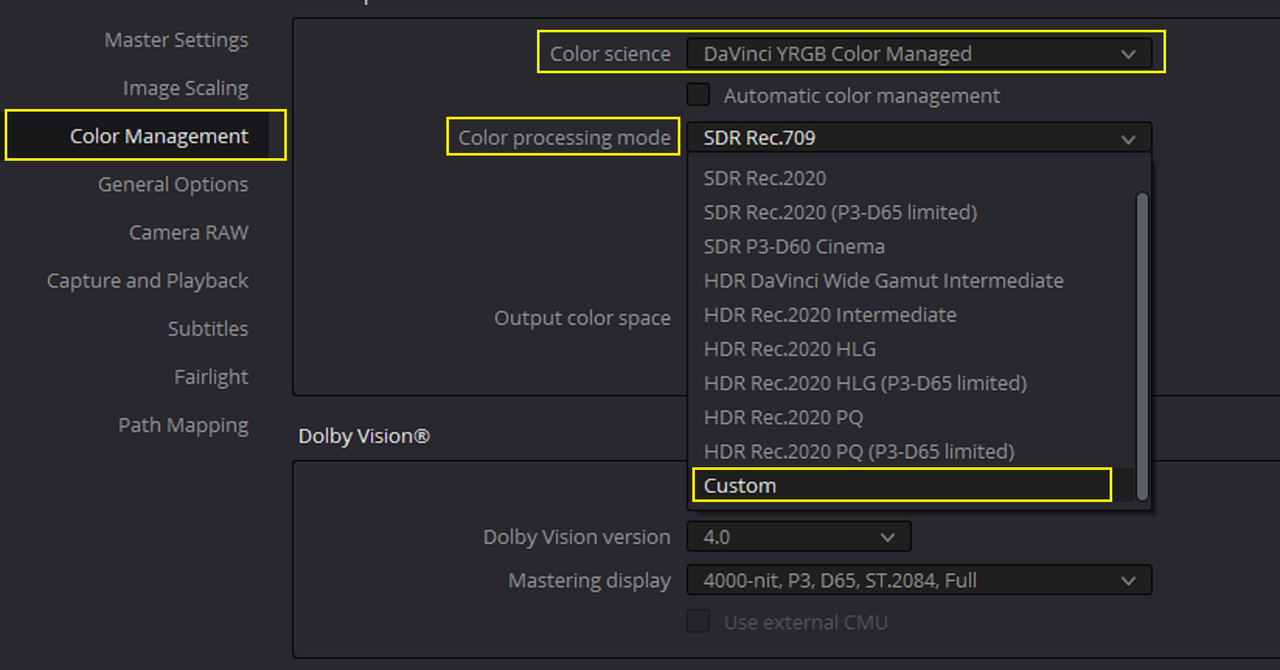
Task: Open Path Mapping settings
Action: 183,425
